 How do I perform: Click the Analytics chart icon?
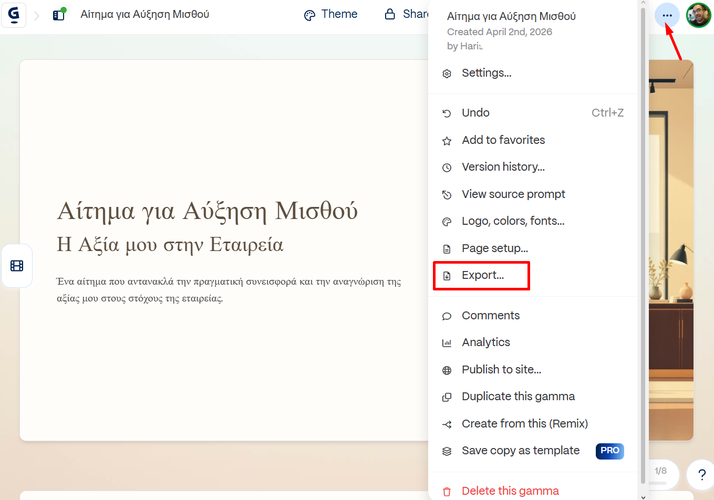click(x=447, y=343)
